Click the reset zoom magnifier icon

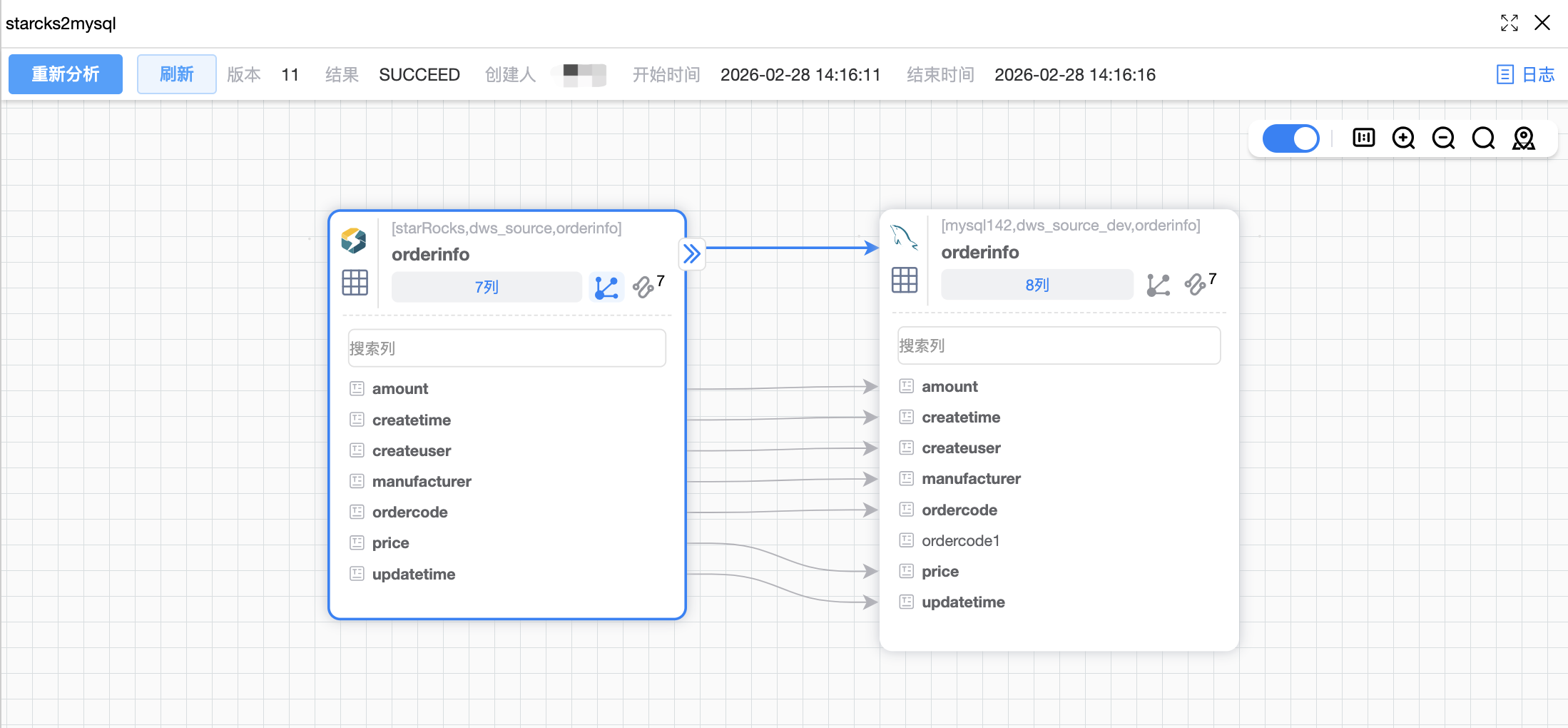click(x=1483, y=138)
